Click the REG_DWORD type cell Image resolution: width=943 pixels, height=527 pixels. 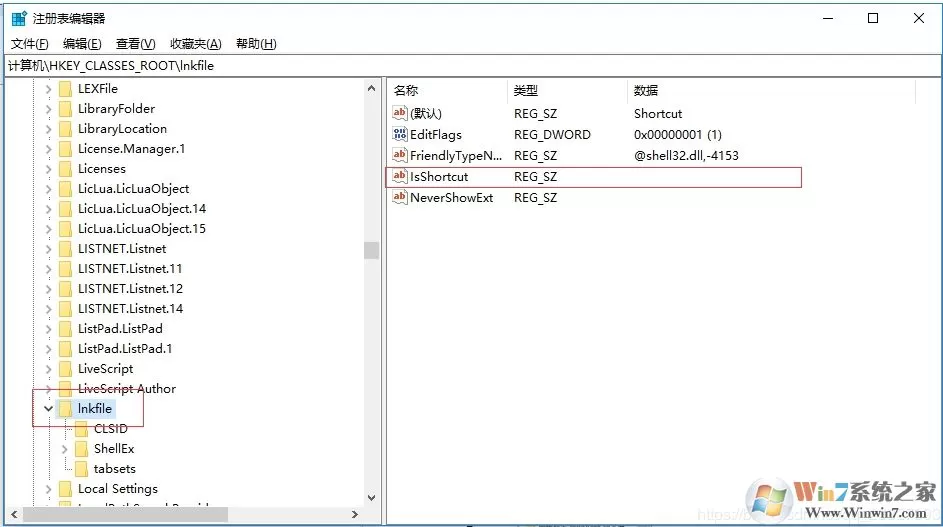click(552, 135)
